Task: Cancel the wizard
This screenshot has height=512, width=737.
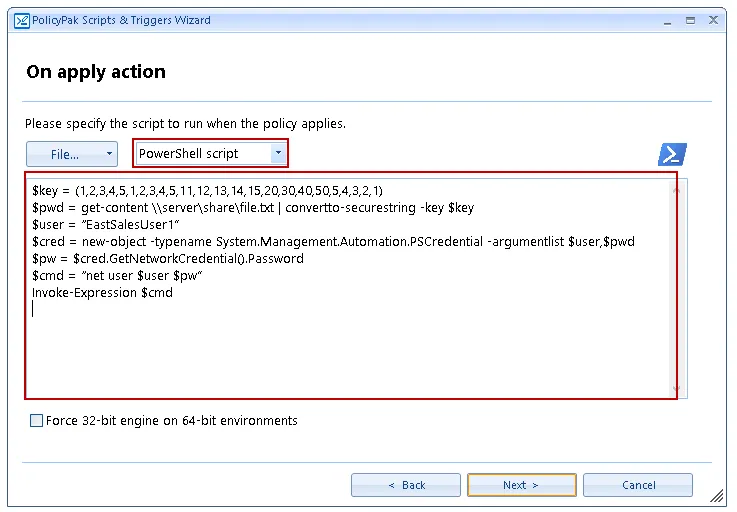Action: pos(638,485)
